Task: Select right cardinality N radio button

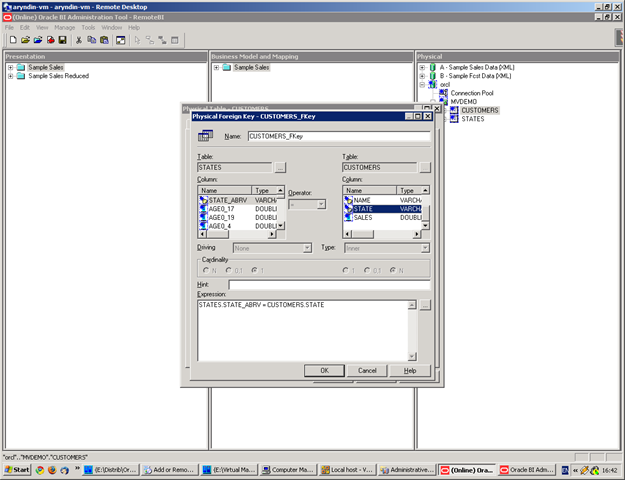Action: (x=393, y=270)
